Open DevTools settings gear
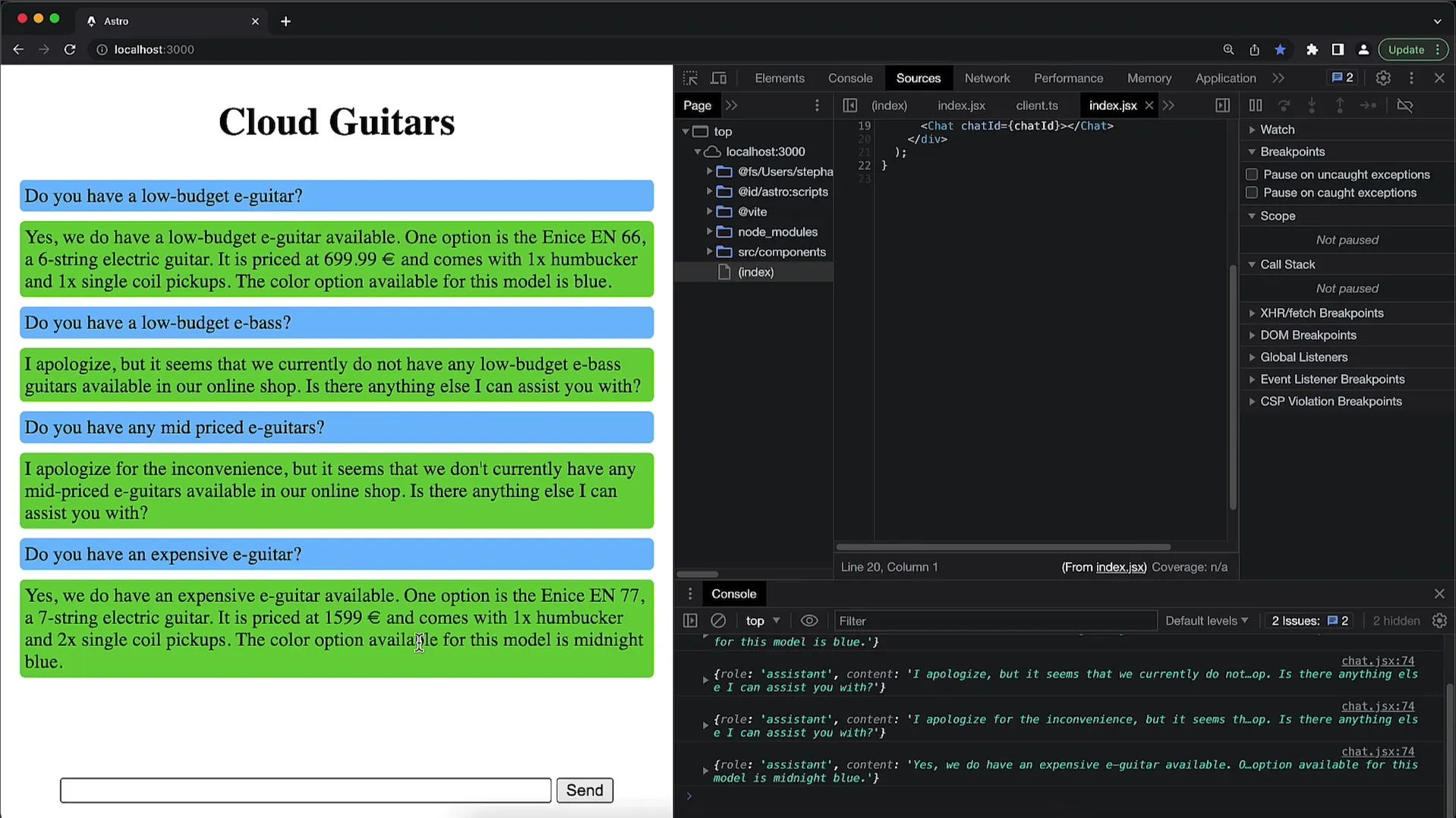Image resolution: width=1456 pixels, height=818 pixels. pos(1383,78)
